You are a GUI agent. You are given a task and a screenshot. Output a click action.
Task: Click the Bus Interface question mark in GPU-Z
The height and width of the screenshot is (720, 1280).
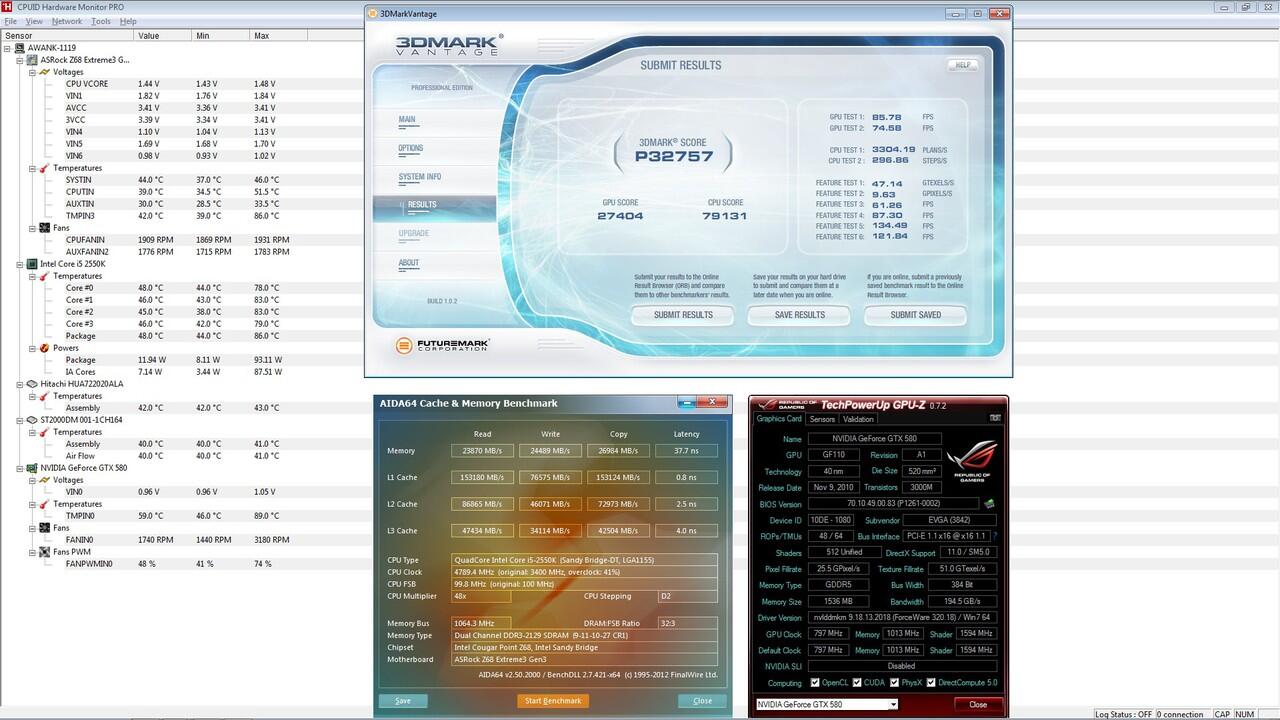(x=994, y=537)
